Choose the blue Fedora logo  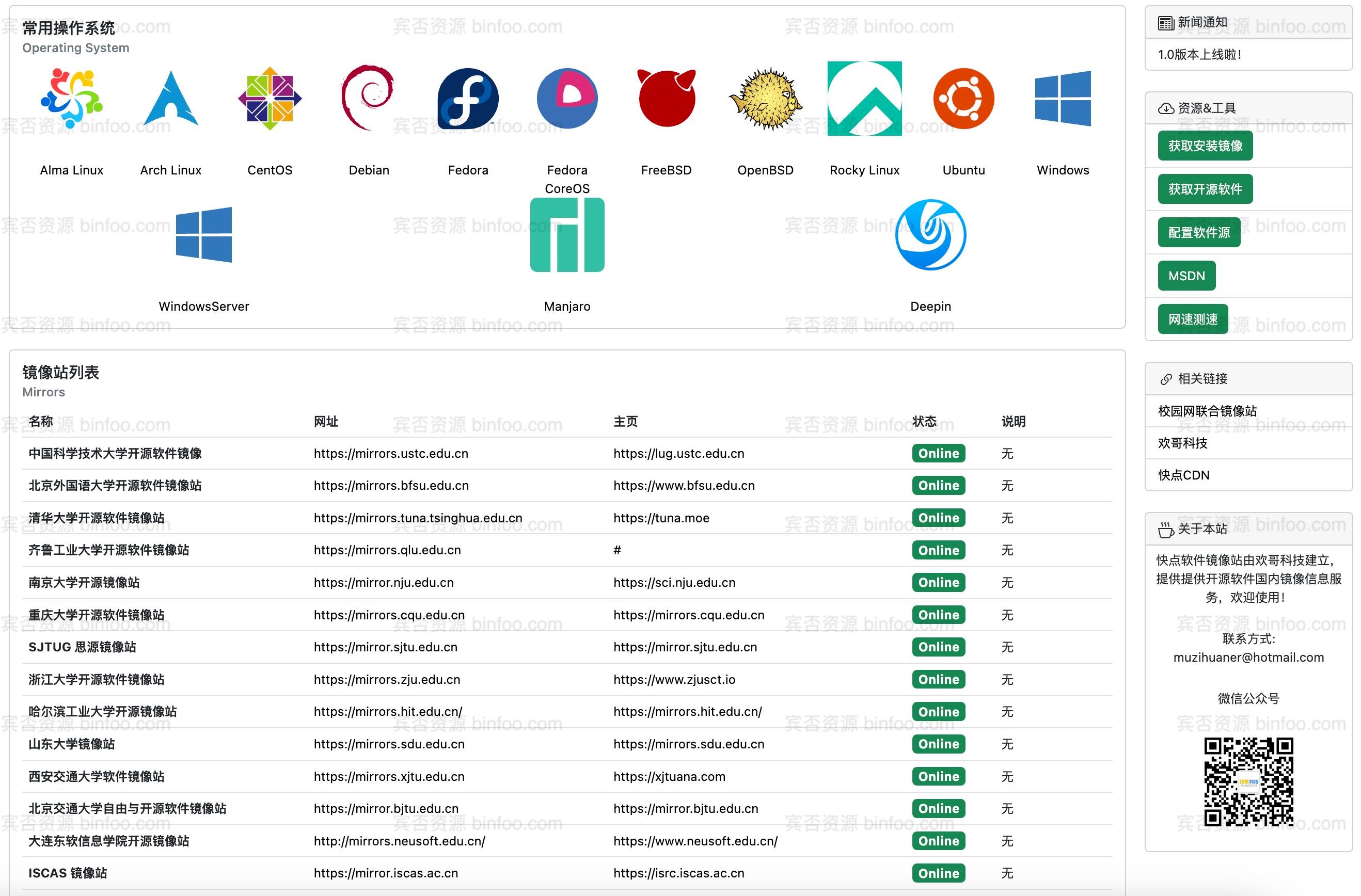pos(468,99)
